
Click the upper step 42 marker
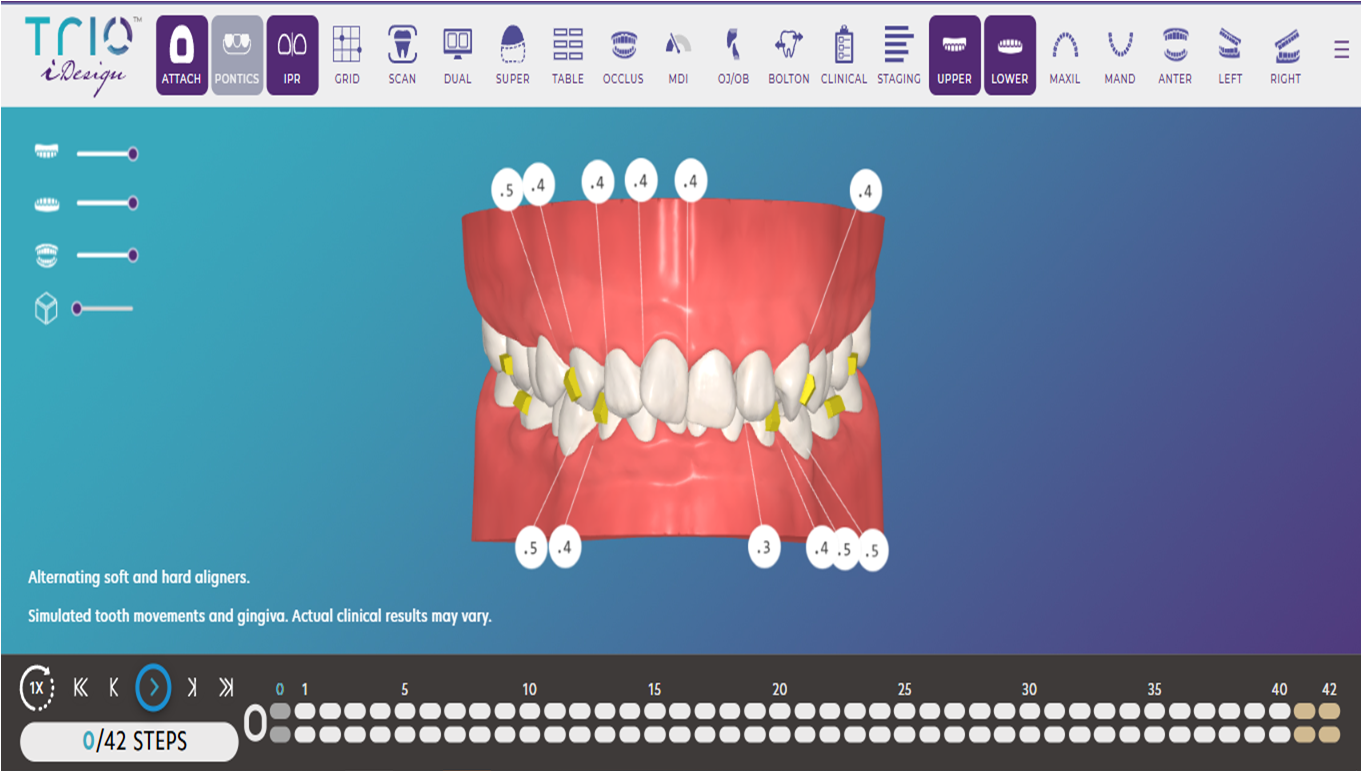(1329, 711)
